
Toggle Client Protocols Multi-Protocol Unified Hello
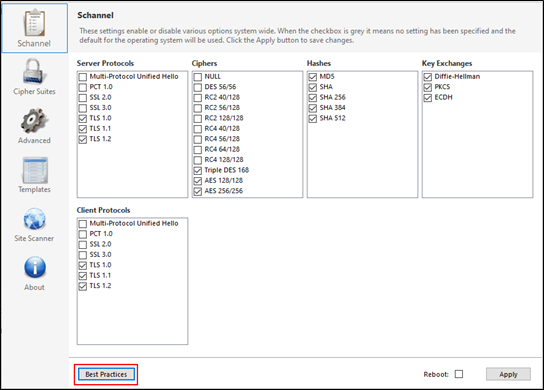[83, 223]
